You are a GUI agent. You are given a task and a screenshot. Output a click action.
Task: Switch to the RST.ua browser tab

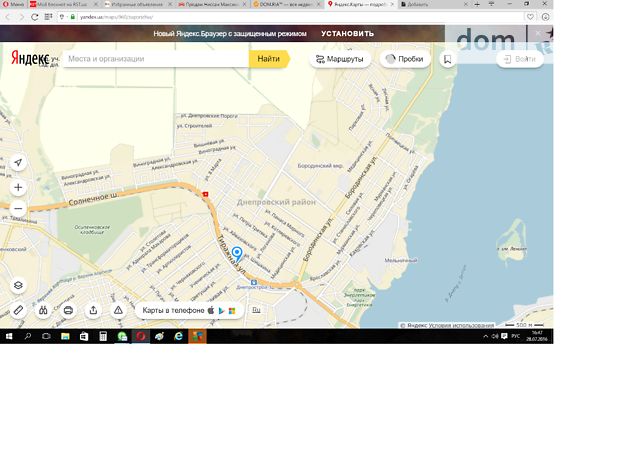[63, 4]
